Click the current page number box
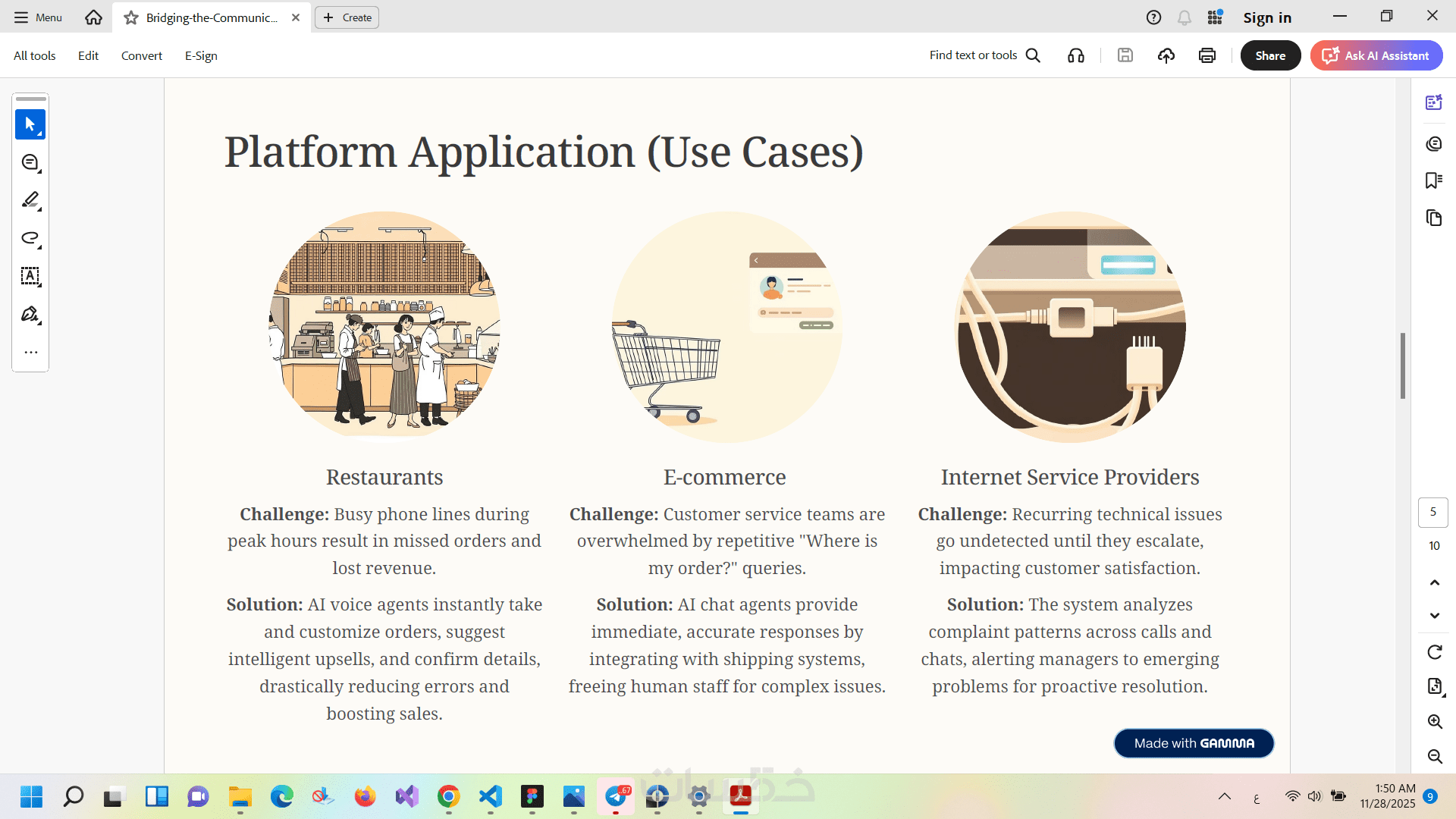1456x819 pixels. click(x=1432, y=512)
